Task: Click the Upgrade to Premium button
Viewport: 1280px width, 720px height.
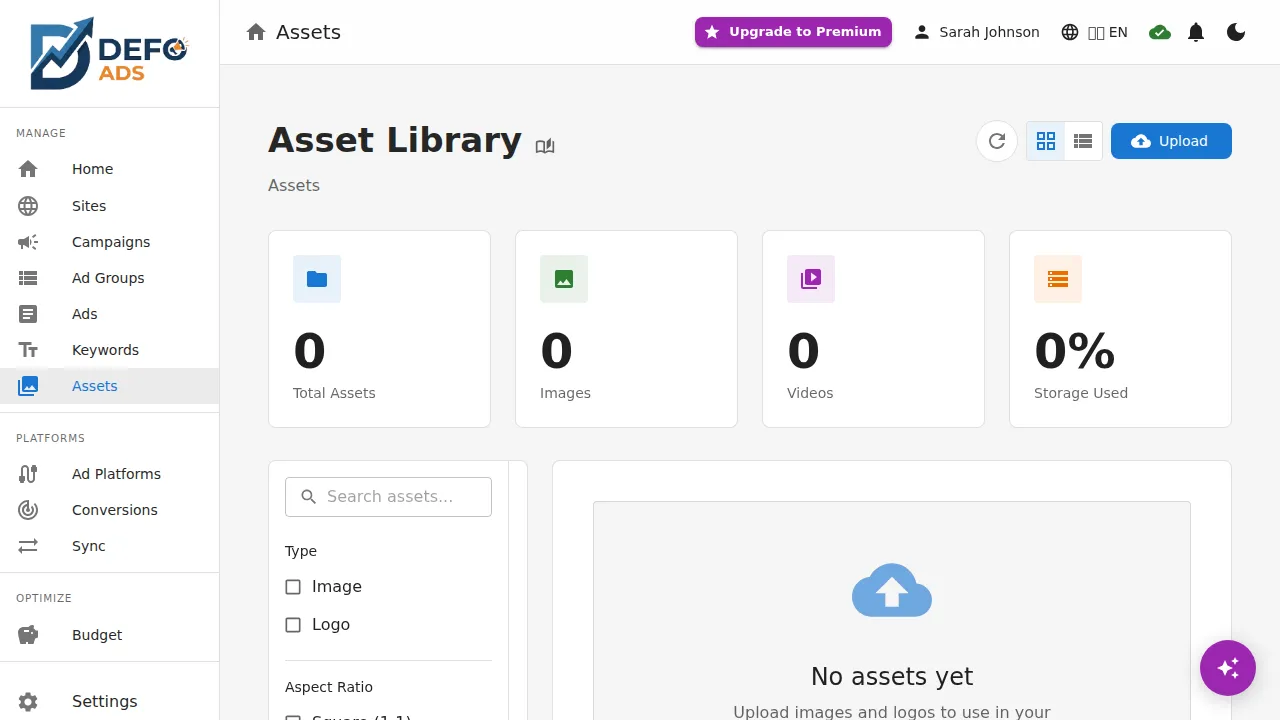Action: pos(793,32)
